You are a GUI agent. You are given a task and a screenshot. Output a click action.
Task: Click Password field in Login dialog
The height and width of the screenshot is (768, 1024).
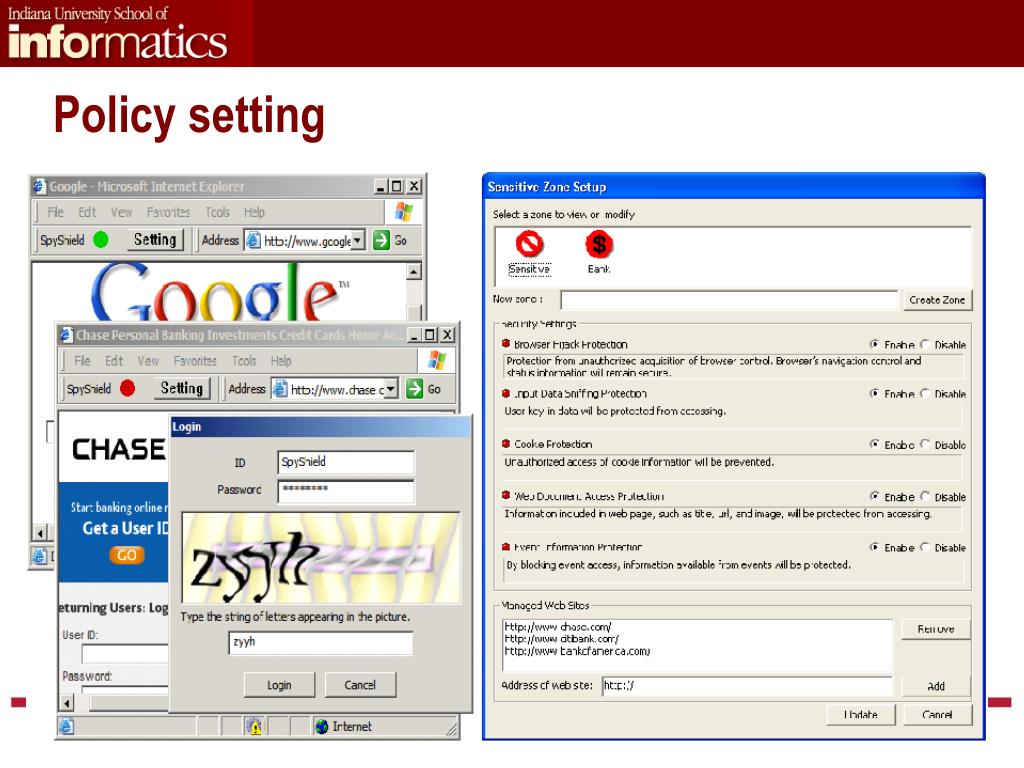click(345, 491)
